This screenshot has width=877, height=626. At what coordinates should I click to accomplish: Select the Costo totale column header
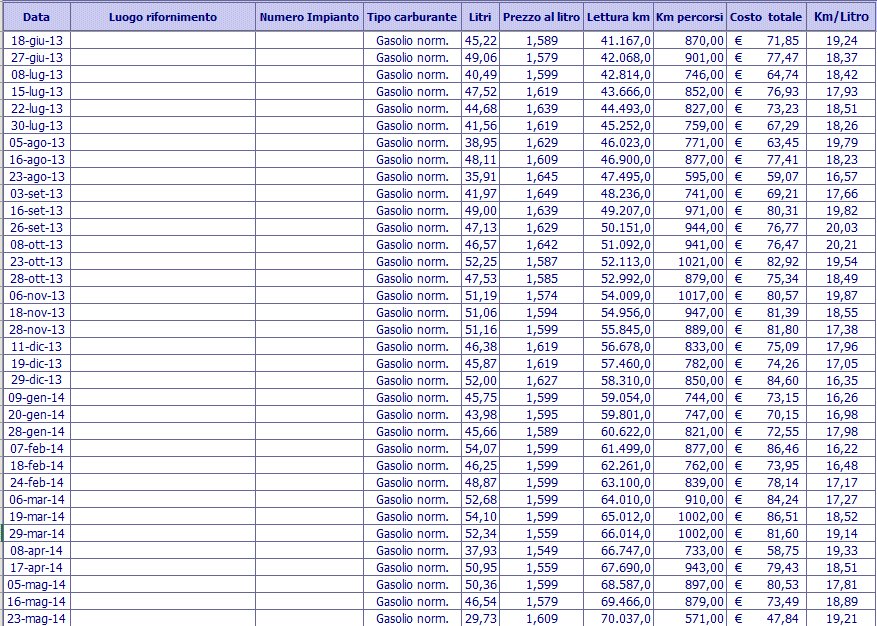pos(765,17)
